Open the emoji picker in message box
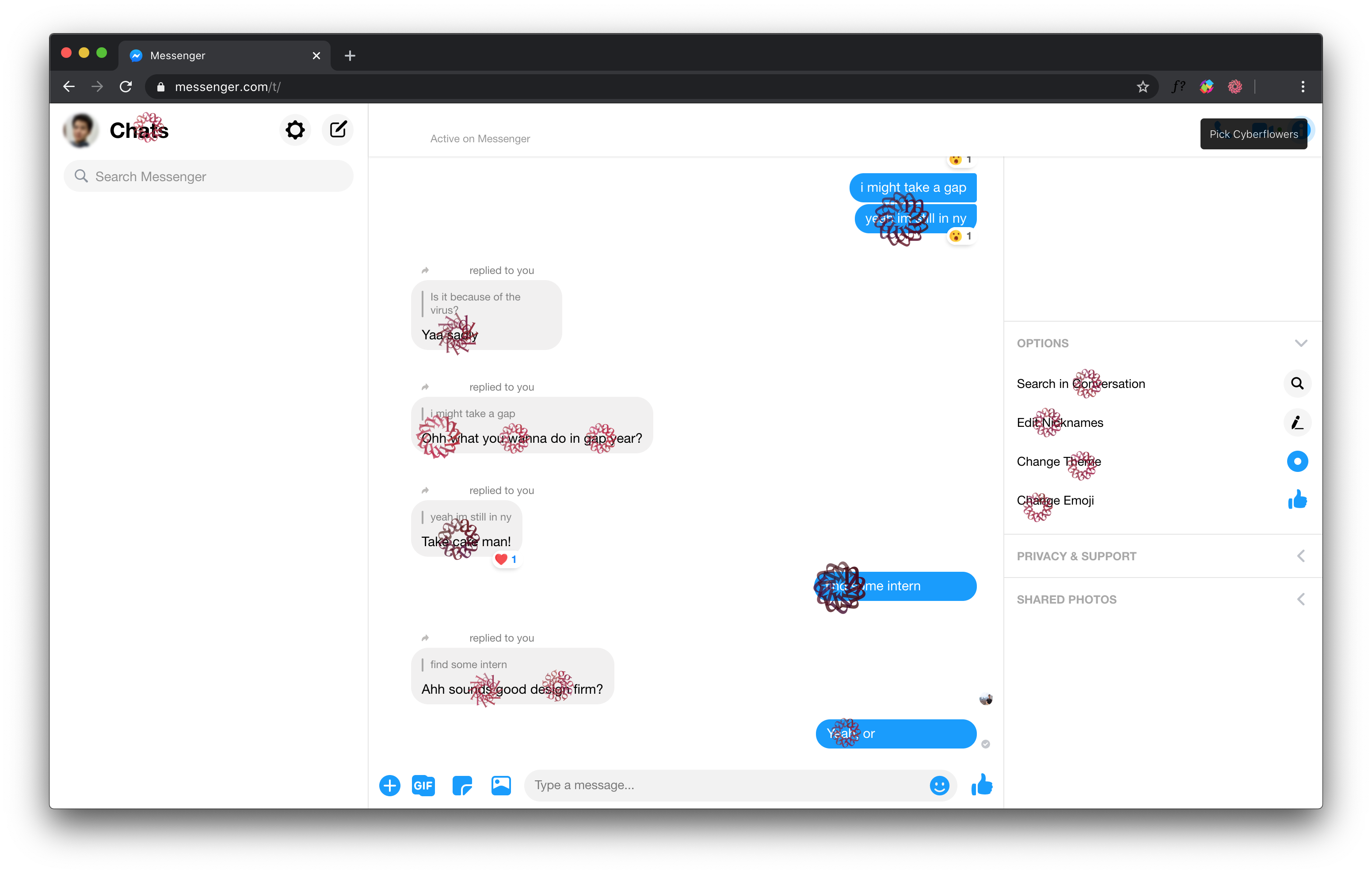Image resolution: width=1372 pixels, height=874 pixels. 939,785
